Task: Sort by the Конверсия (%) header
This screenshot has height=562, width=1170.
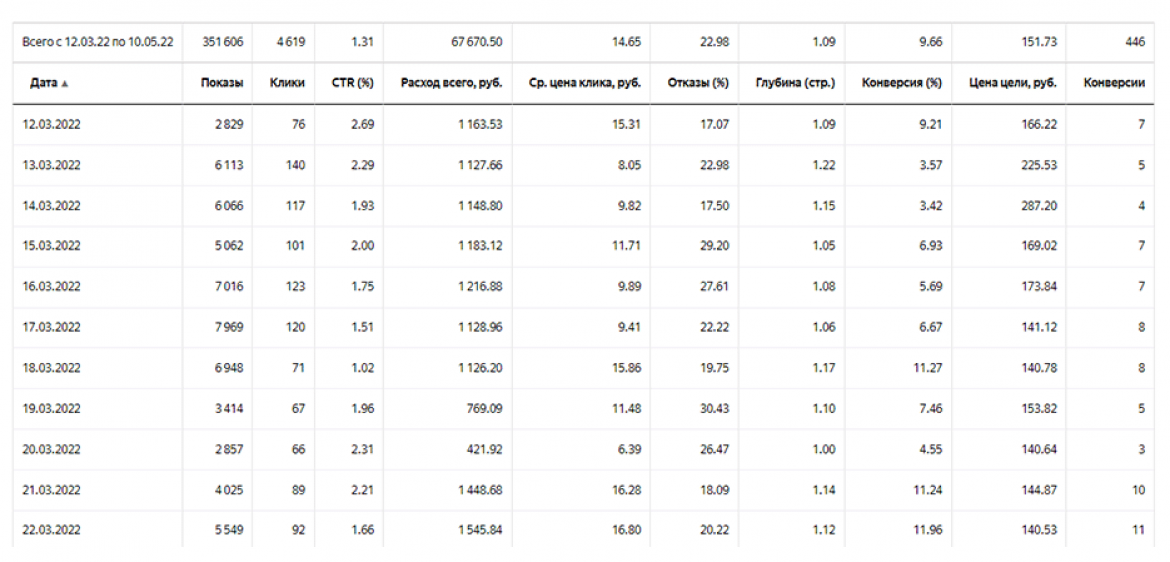Action: pyautogui.click(x=901, y=83)
